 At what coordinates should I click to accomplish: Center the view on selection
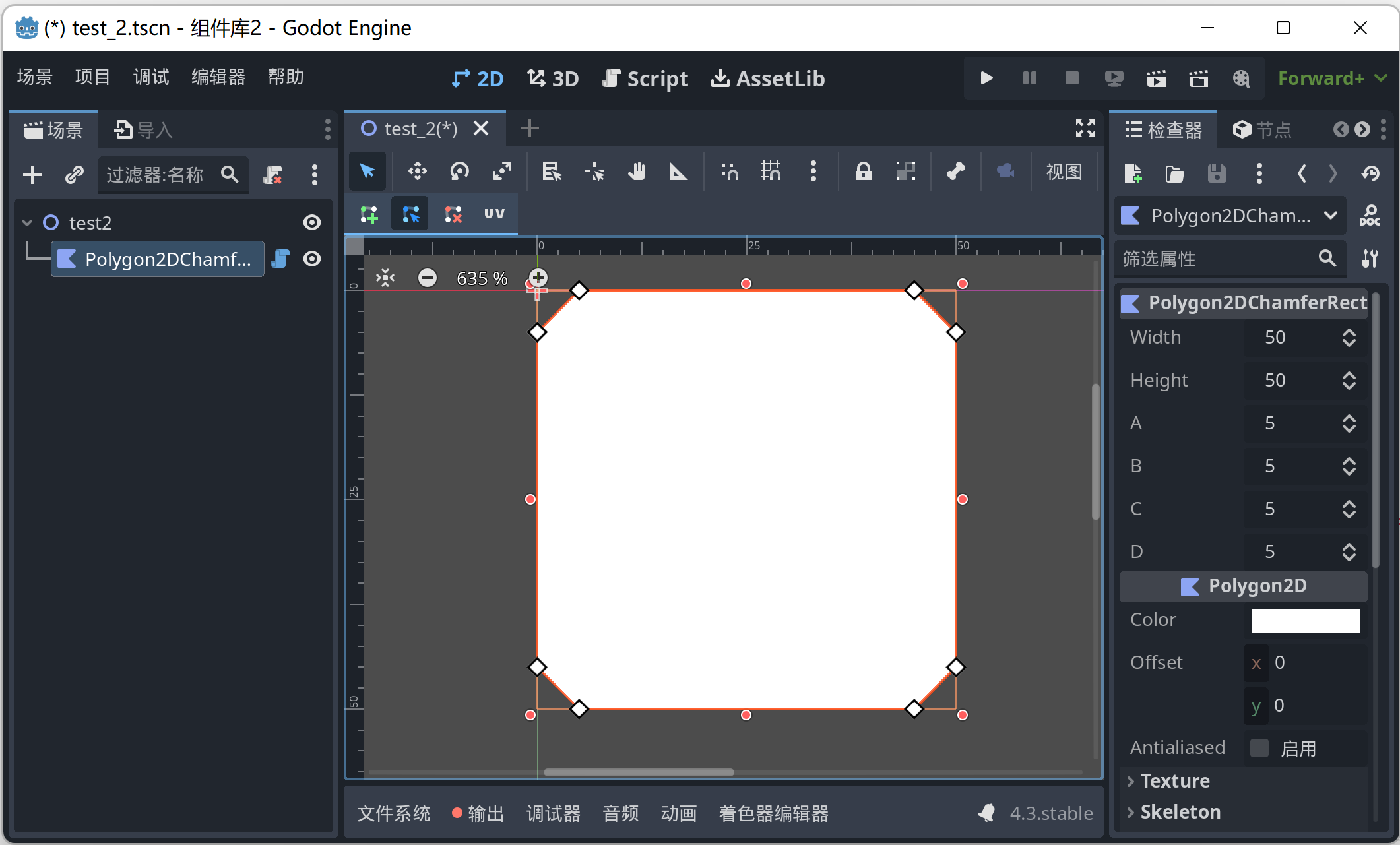[385, 278]
